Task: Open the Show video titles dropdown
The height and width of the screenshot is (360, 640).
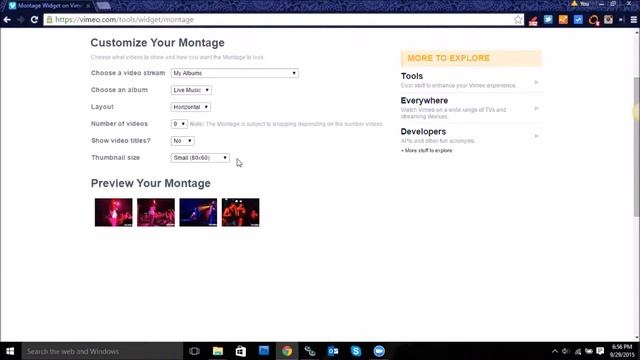Action: (182, 141)
